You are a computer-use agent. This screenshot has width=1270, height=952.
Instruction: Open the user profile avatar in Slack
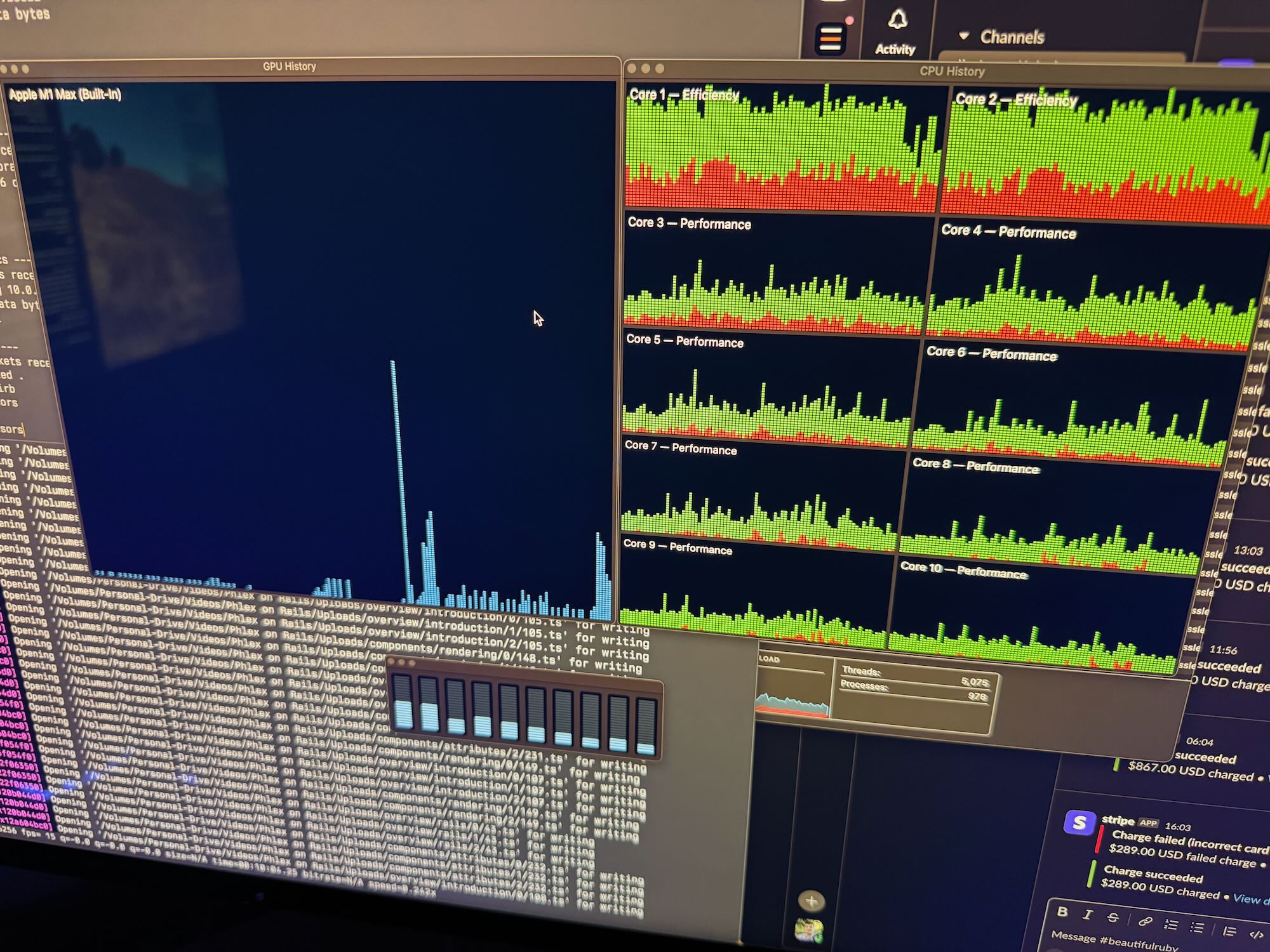[x=808, y=930]
